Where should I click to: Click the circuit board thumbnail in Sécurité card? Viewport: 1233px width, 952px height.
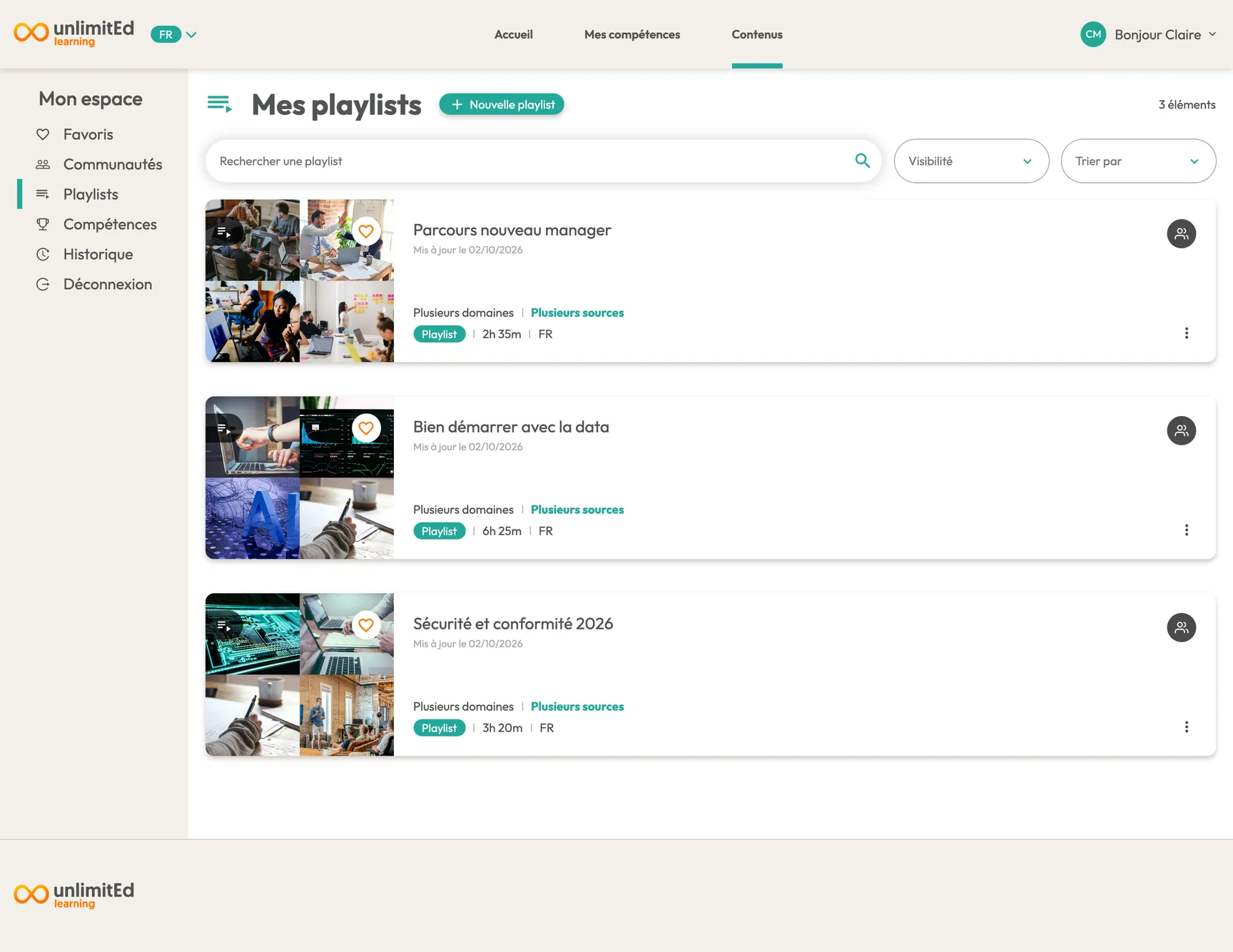(x=253, y=634)
